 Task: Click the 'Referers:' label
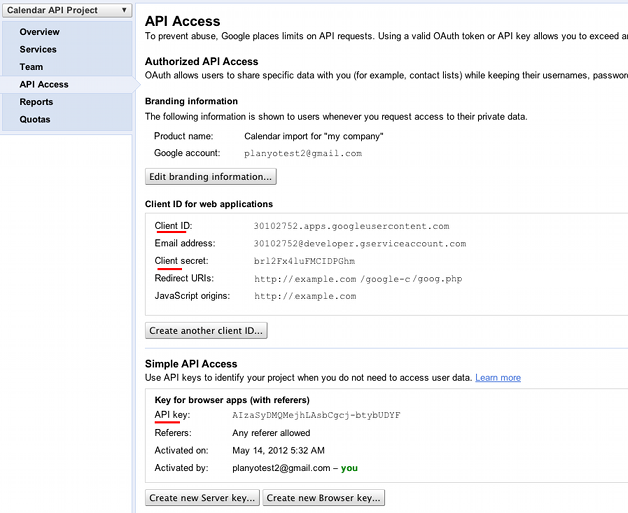(x=173, y=433)
